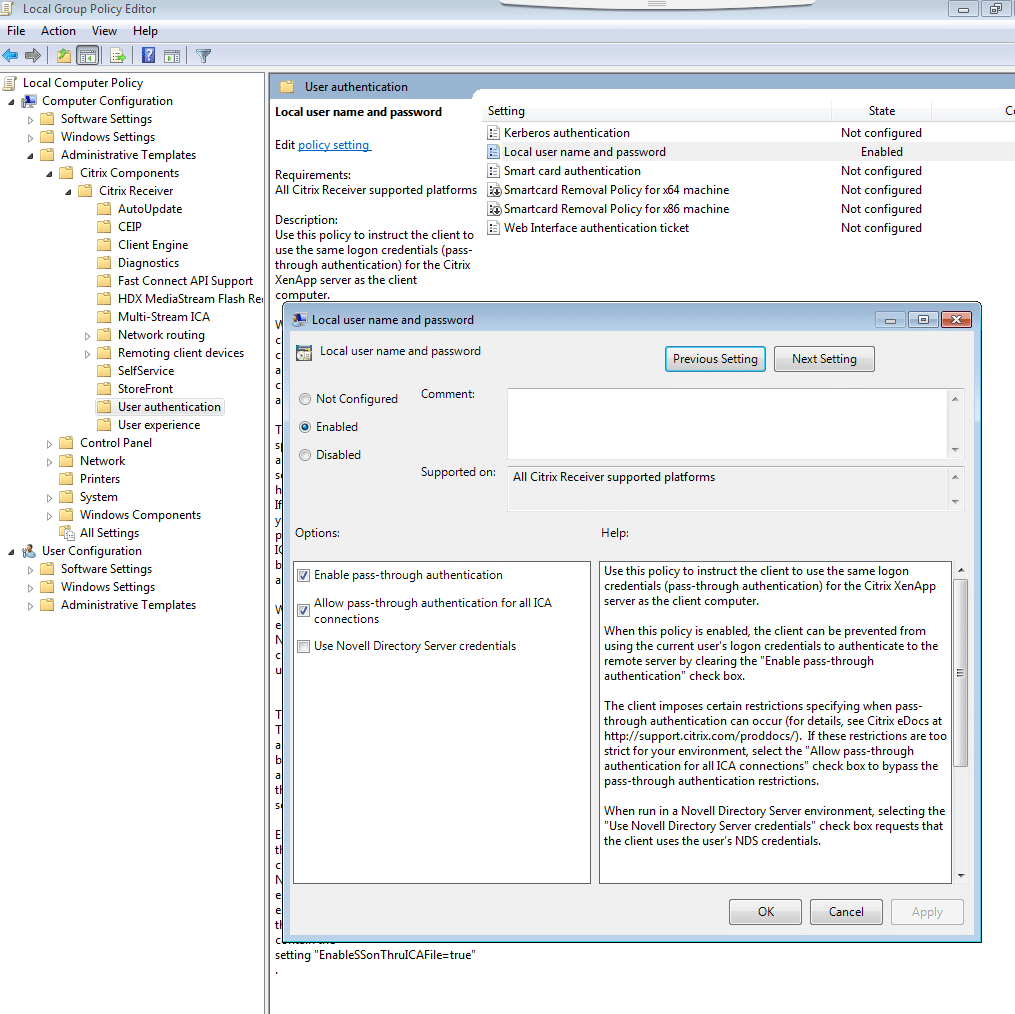Collapse the Computer Configuration node
The width and height of the screenshot is (1015, 1014).
tap(11, 102)
